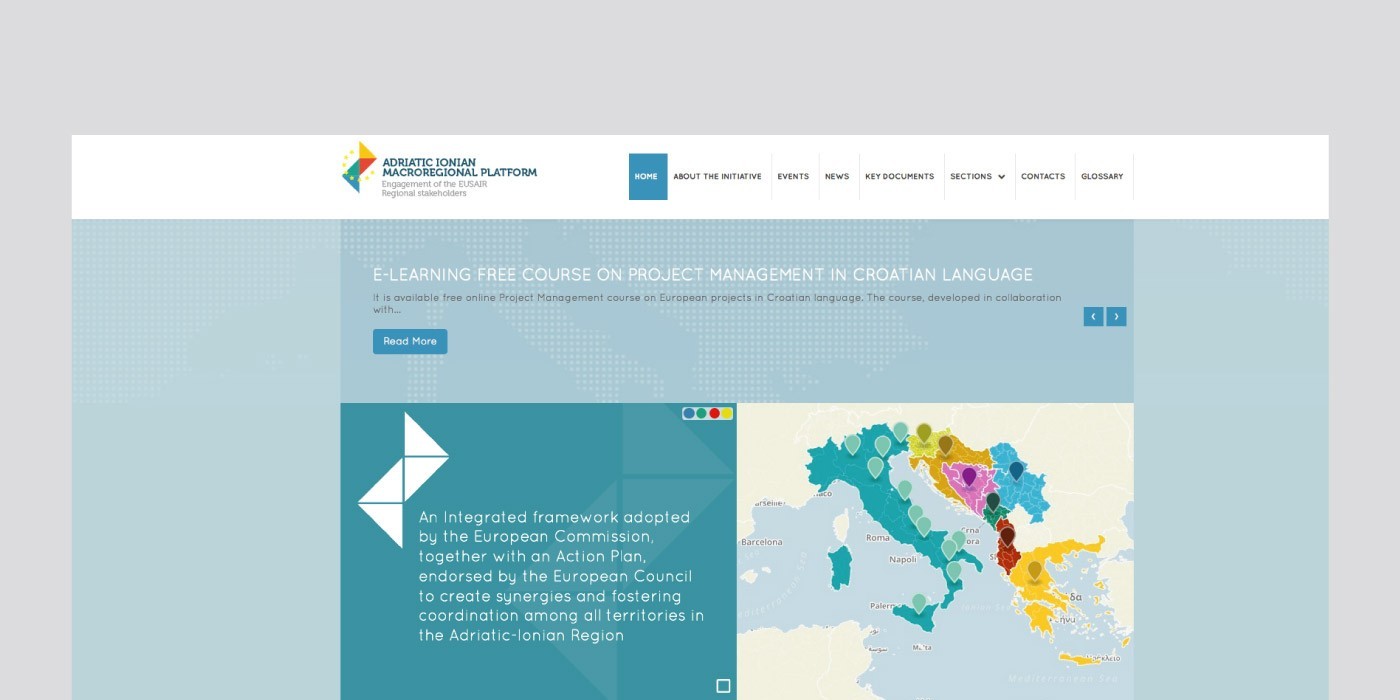Screen dimensions: 1400x700
Task: Click the Read More button
Action: tap(410, 342)
